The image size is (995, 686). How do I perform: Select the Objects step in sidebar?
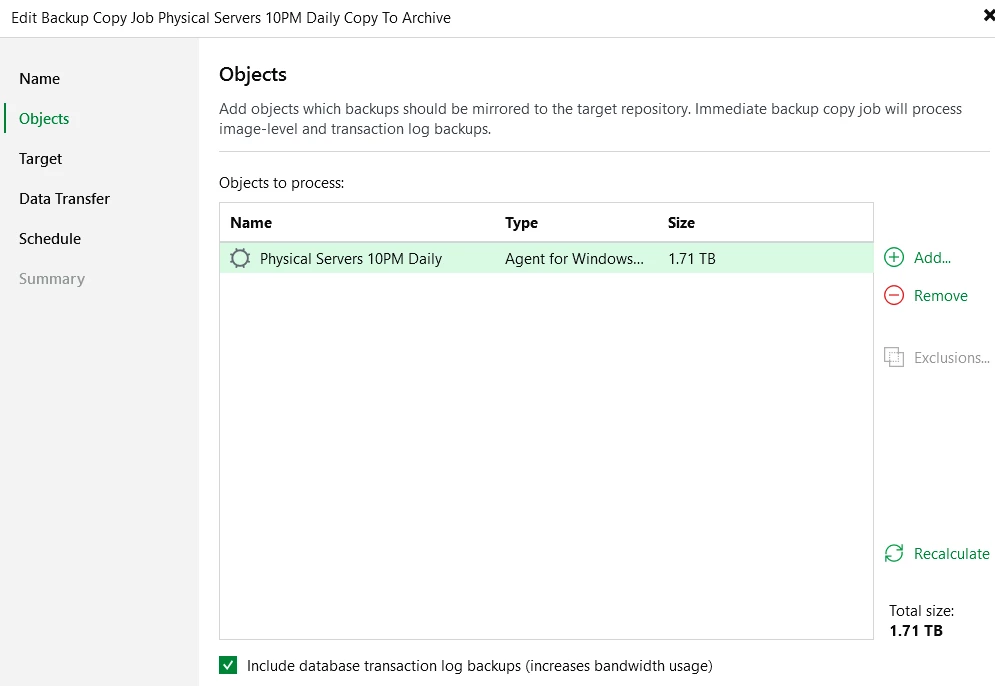pyautogui.click(x=44, y=119)
